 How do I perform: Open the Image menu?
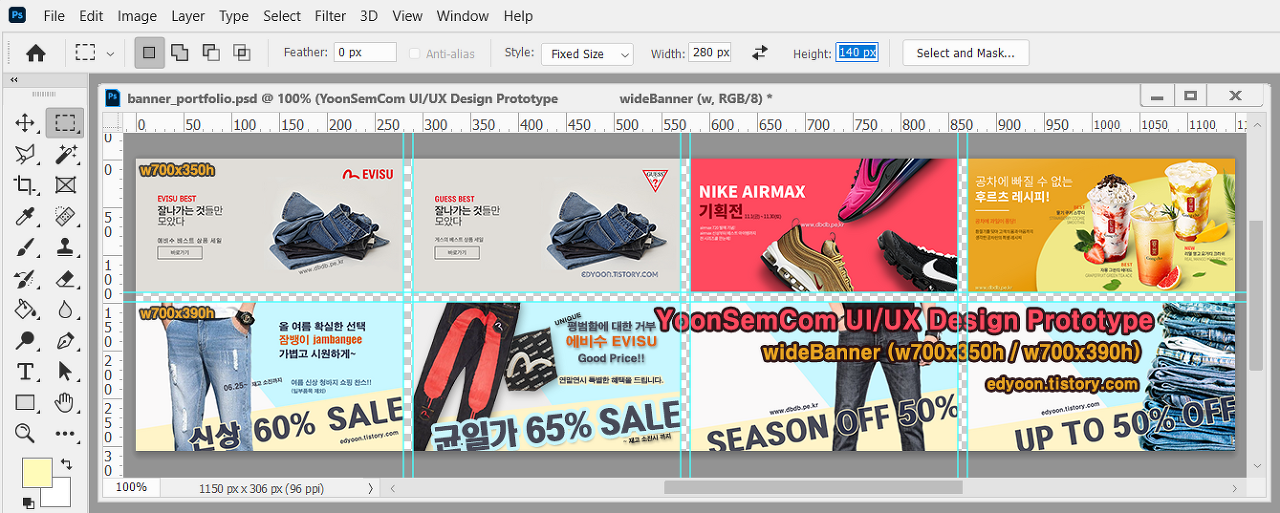pyautogui.click(x=137, y=16)
